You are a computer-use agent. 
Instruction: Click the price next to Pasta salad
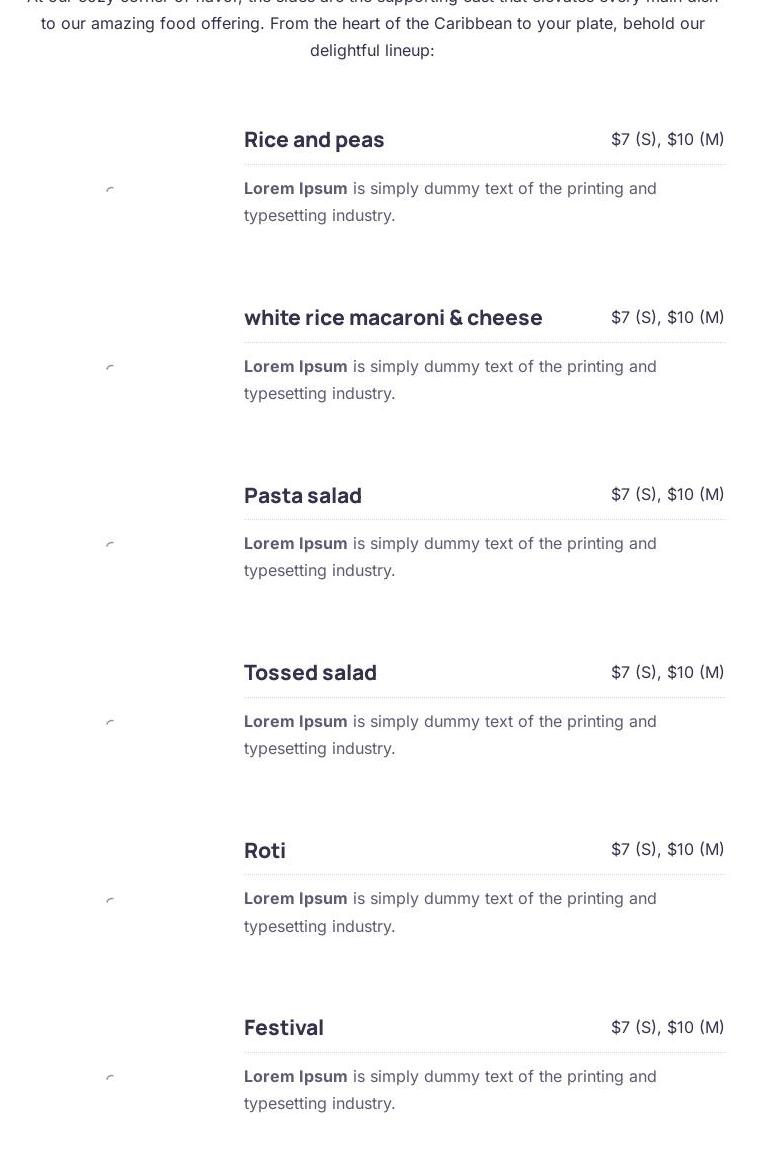coord(668,494)
